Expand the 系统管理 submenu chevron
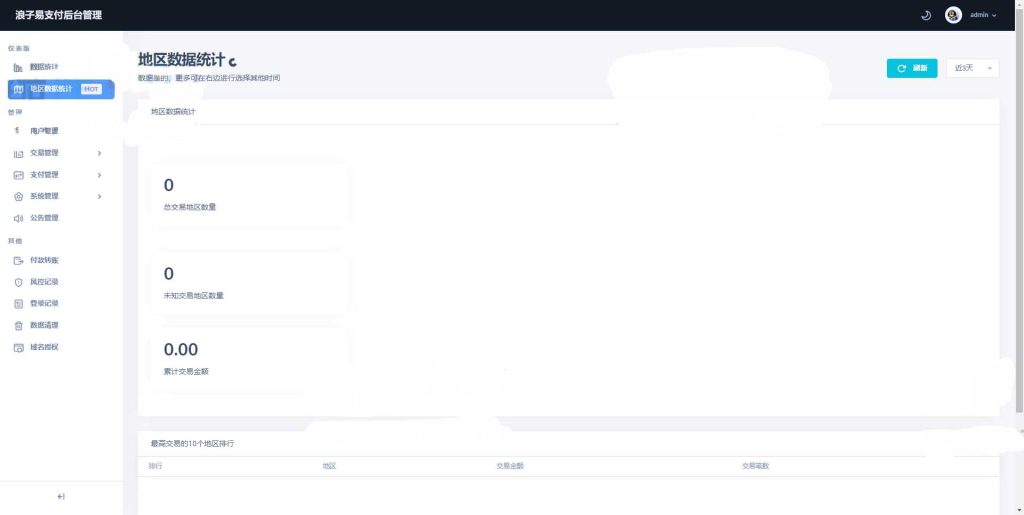This screenshot has height=515, width=1024. click(99, 197)
